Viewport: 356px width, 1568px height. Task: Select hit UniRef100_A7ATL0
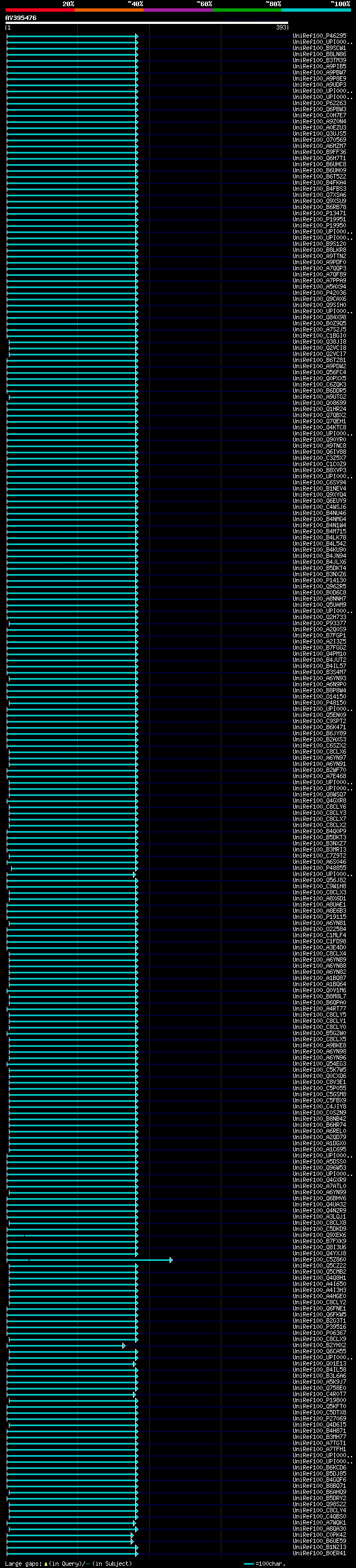[x=319, y=1186]
